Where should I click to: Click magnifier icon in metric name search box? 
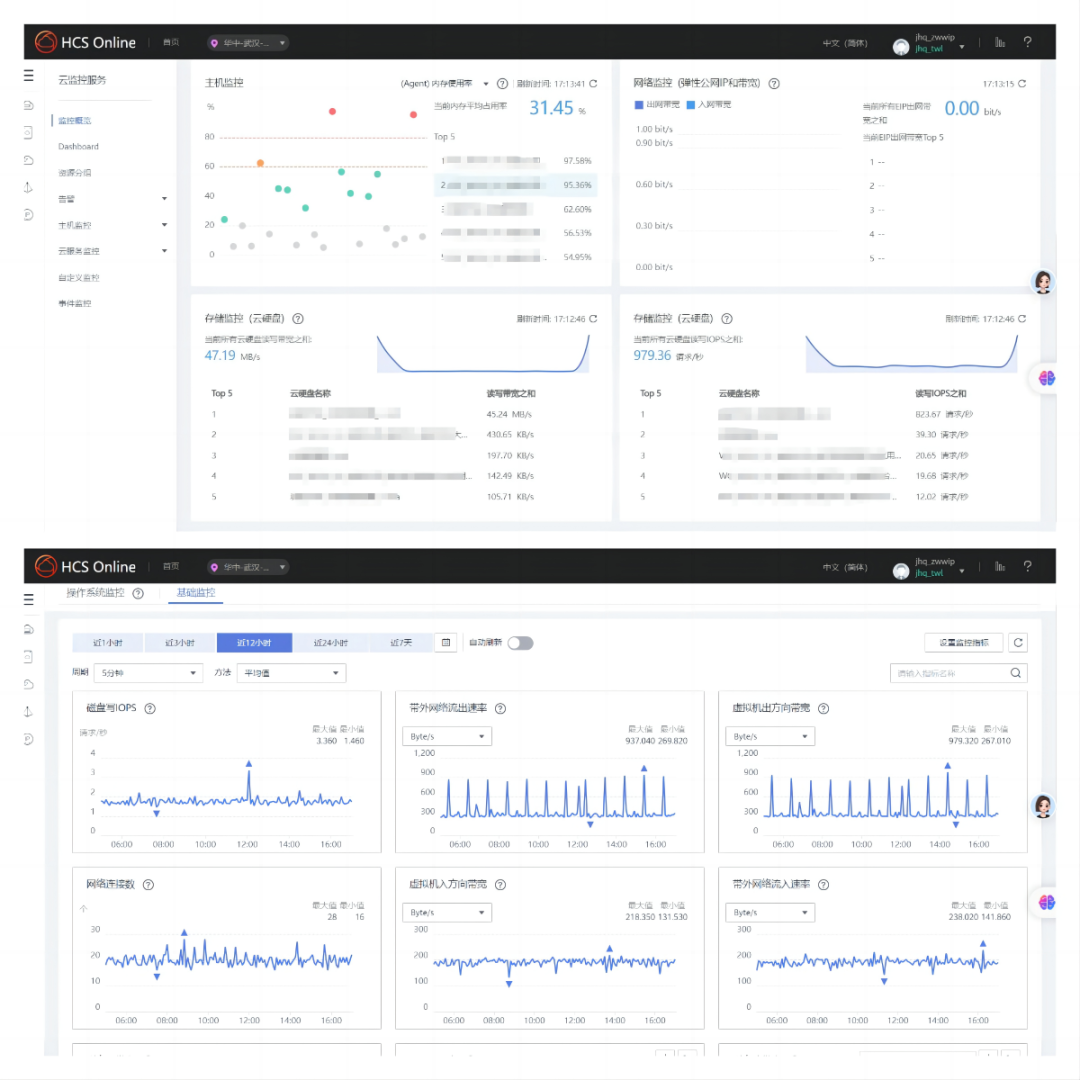point(1015,673)
